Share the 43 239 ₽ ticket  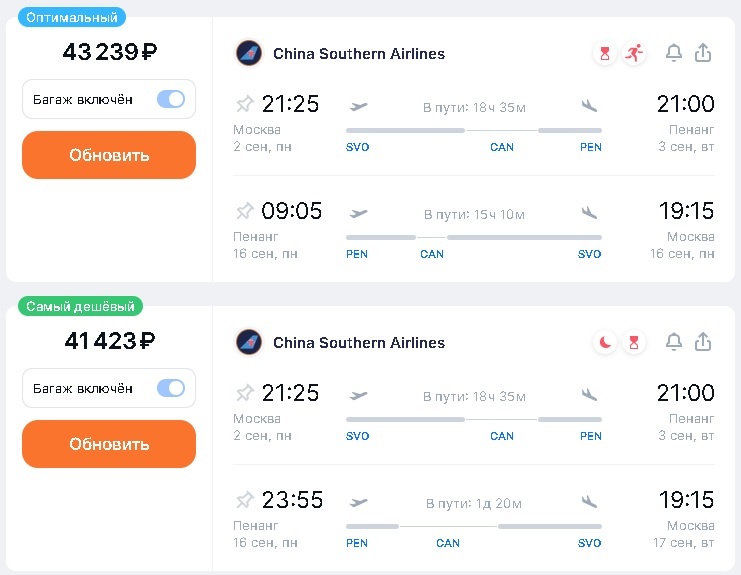(703, 53)
